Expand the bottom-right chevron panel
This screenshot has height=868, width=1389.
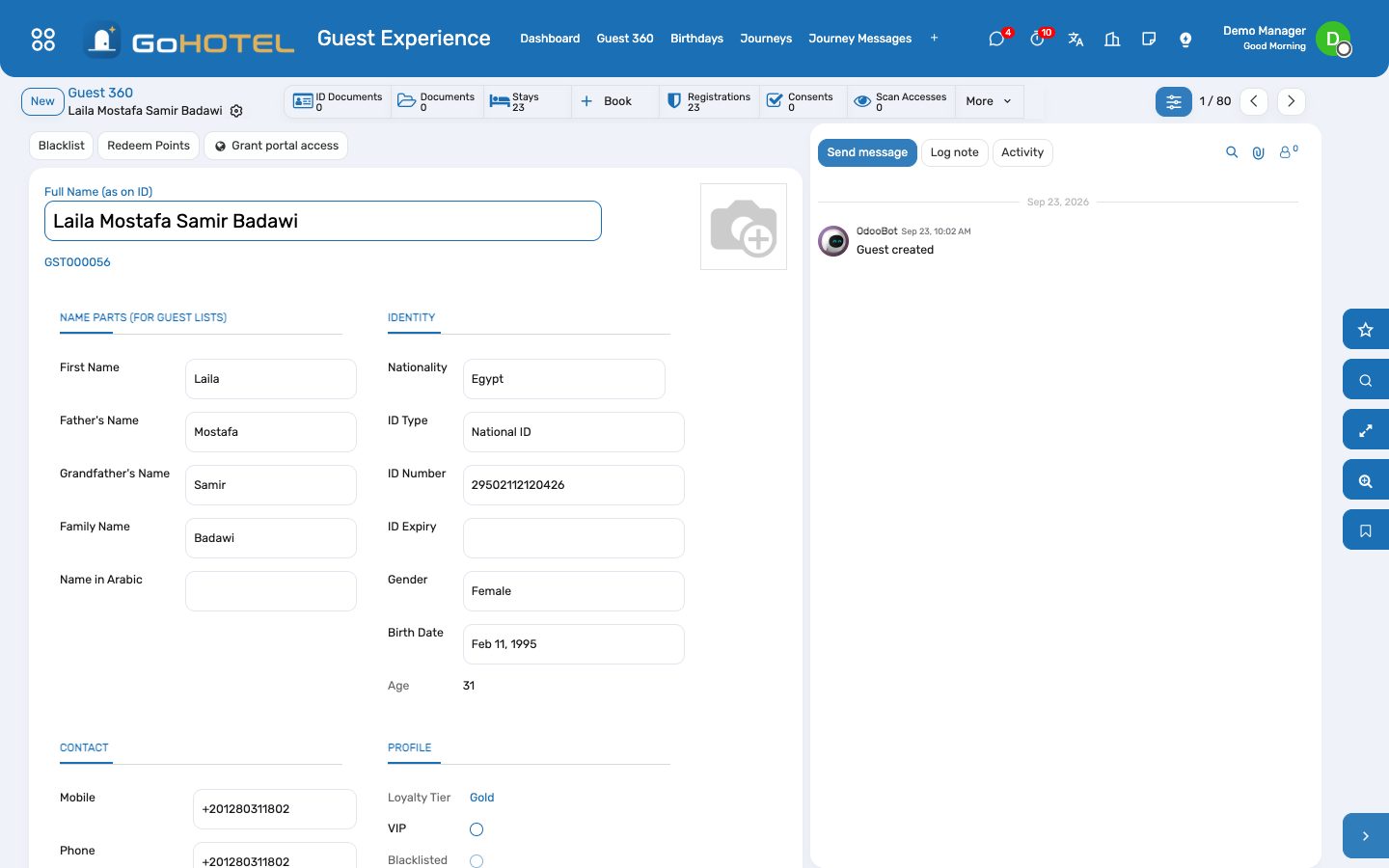[1366, 836]
